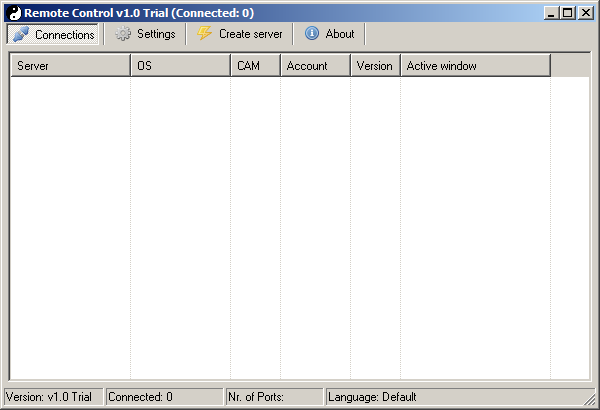Viewport: 600px width, 410px height.
Task: Click the Account column header
Action: [x=315, y=66]
